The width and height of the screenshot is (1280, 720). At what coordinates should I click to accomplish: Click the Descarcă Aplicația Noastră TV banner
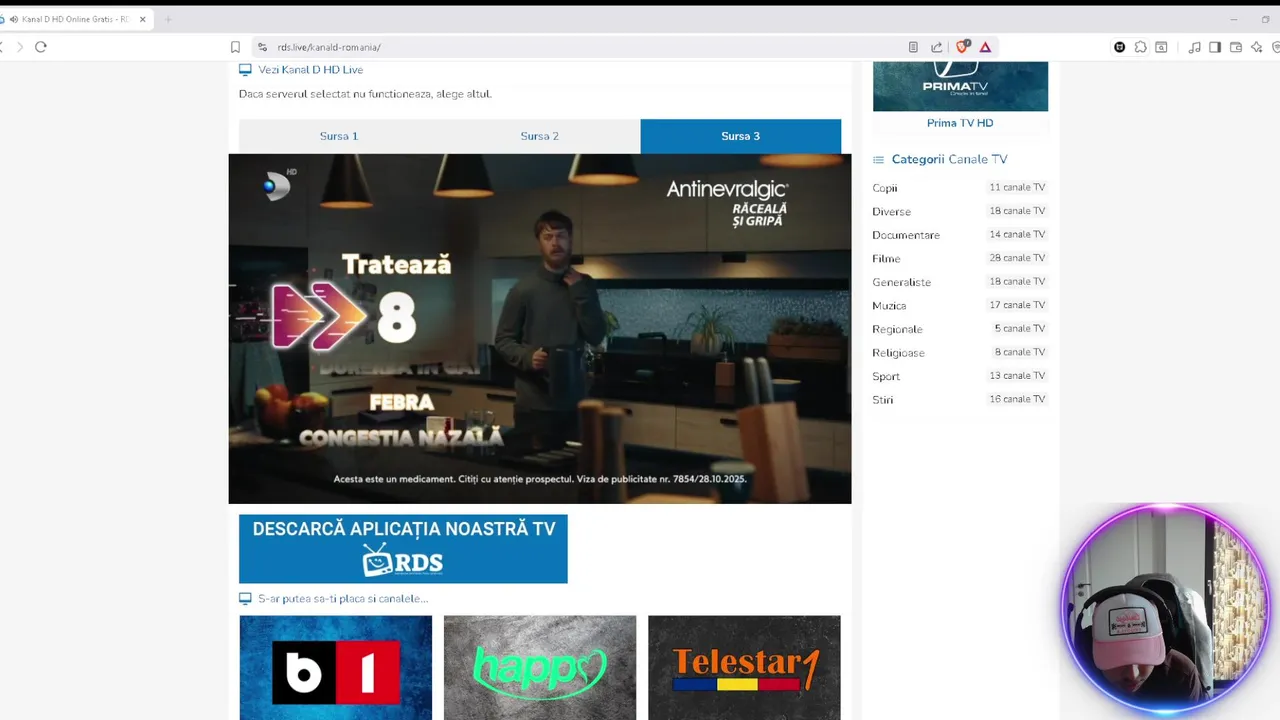click(x=403, y=549)
